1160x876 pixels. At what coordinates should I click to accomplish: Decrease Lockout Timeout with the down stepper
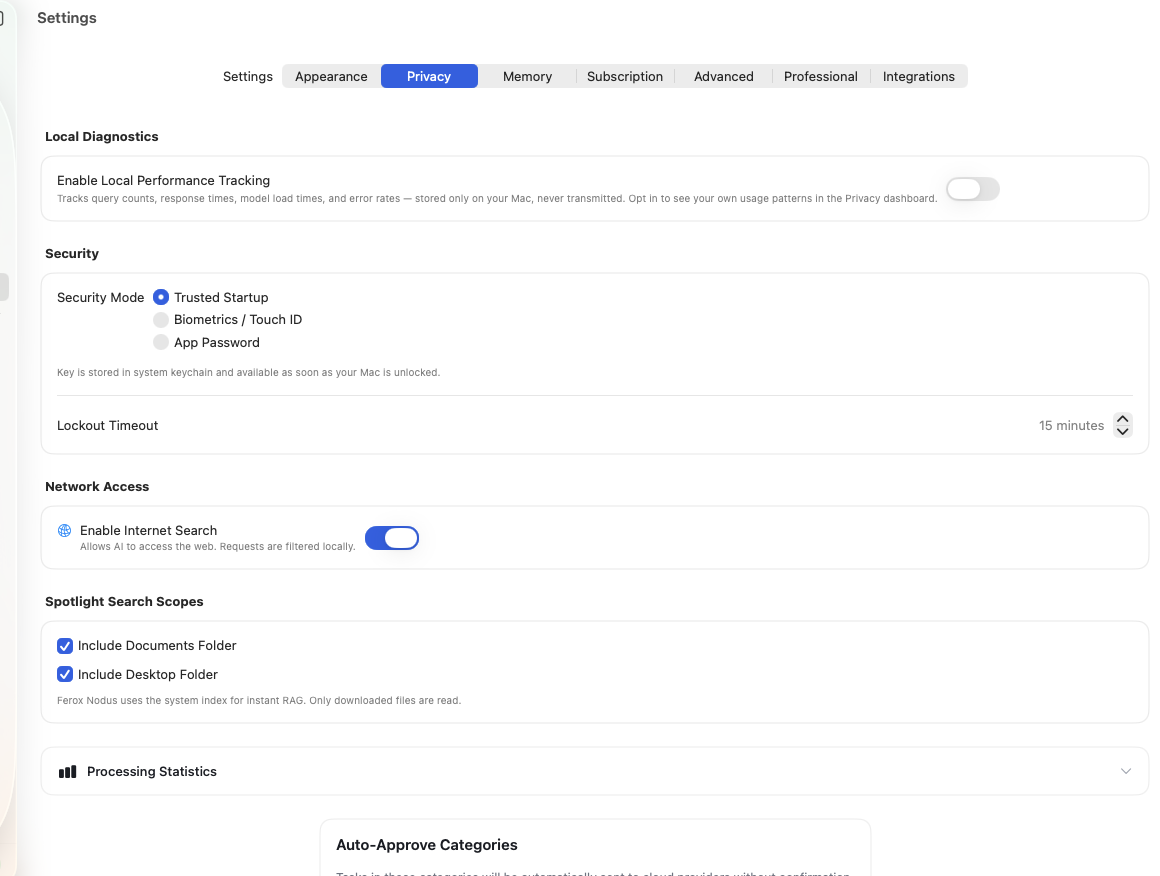1122,431
